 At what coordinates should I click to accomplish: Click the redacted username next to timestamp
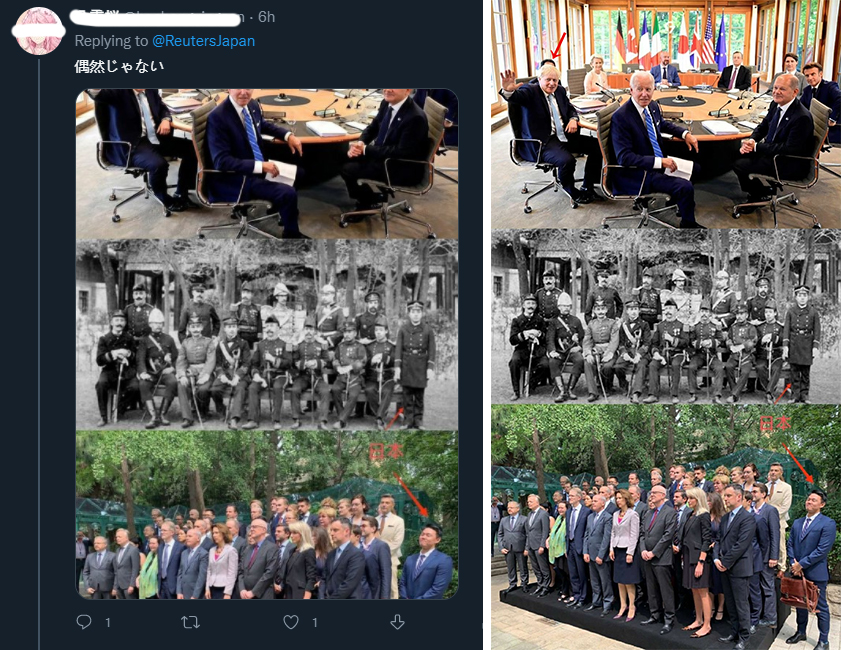(156, 18)
